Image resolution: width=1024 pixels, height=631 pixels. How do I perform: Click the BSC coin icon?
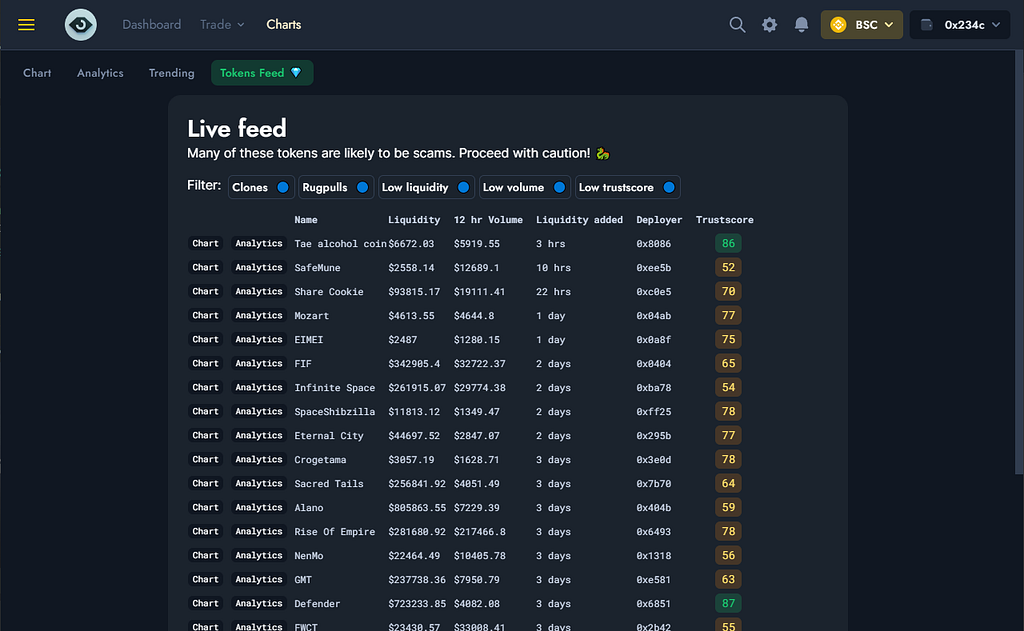click(839, 25)
